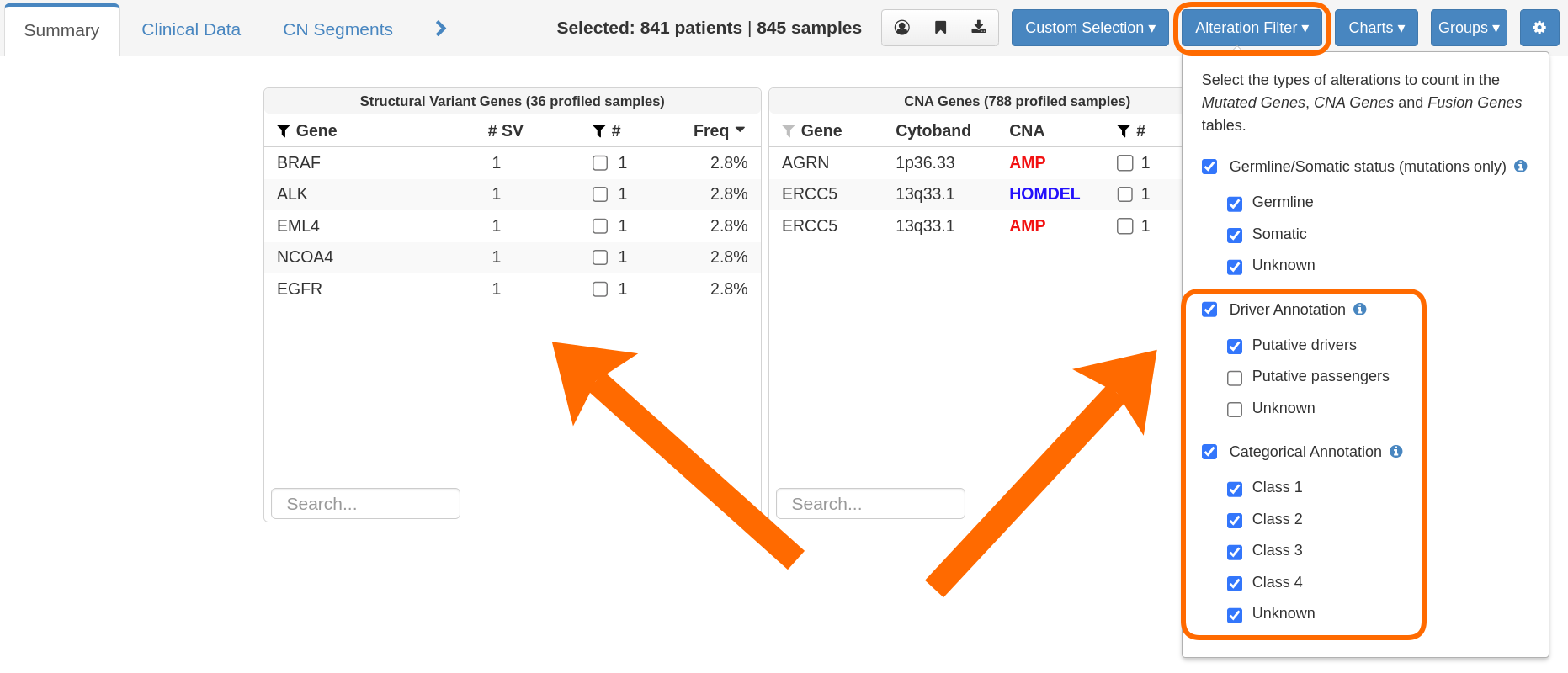Check Putative passengers checkbox
Viewport: 1568px width, 673px height.
click(1235, 378)
